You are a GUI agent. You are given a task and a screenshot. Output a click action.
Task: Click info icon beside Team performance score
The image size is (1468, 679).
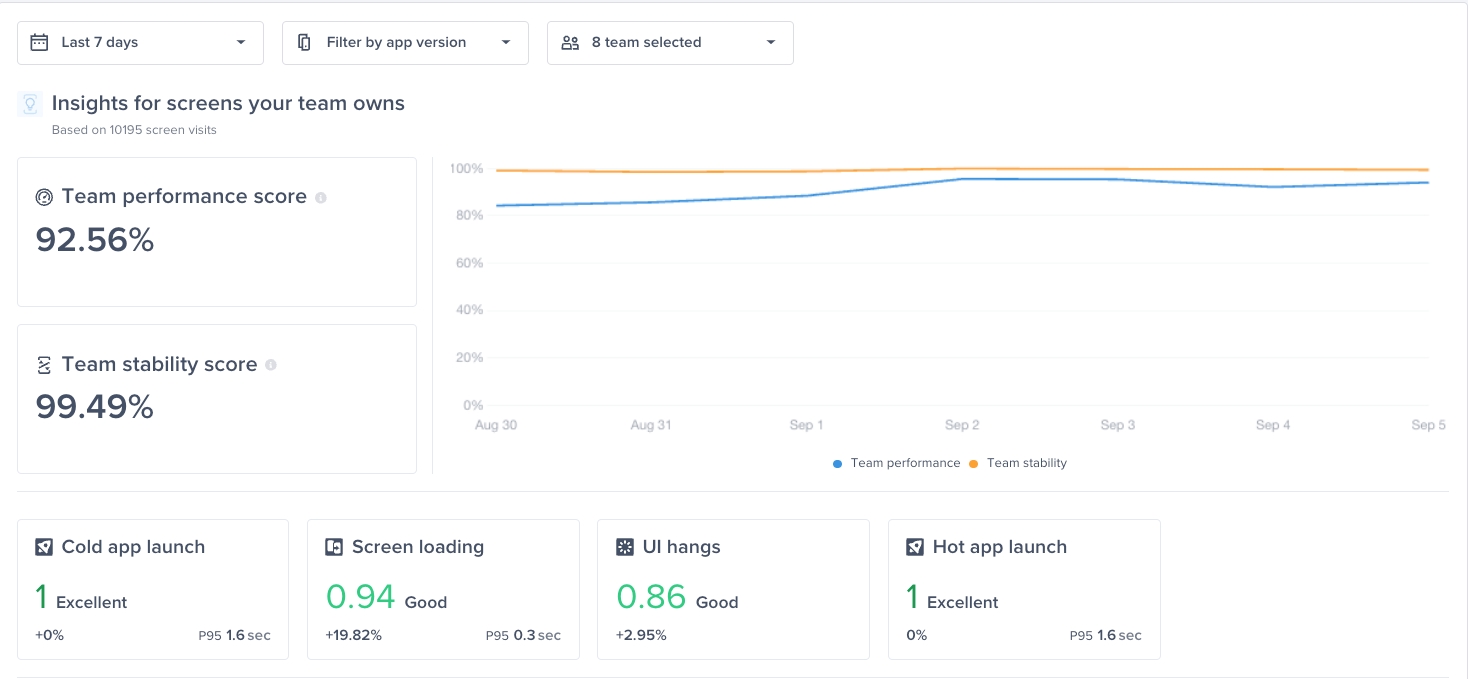pyautogui.click(x=321, y=198)
